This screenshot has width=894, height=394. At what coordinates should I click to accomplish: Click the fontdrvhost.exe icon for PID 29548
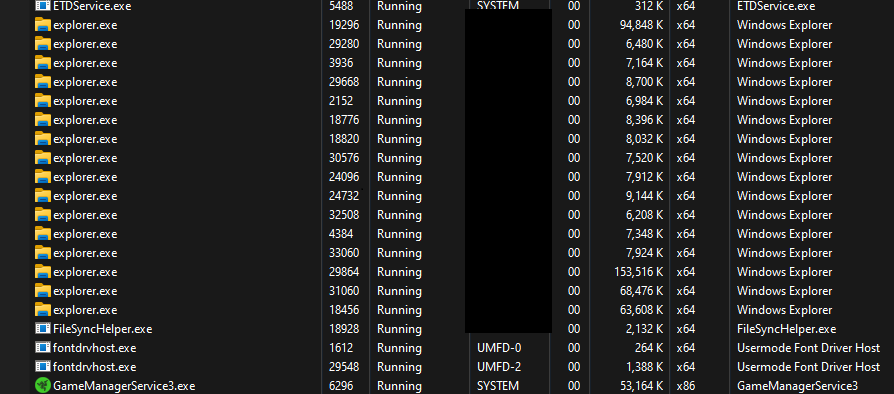point(43,367)
